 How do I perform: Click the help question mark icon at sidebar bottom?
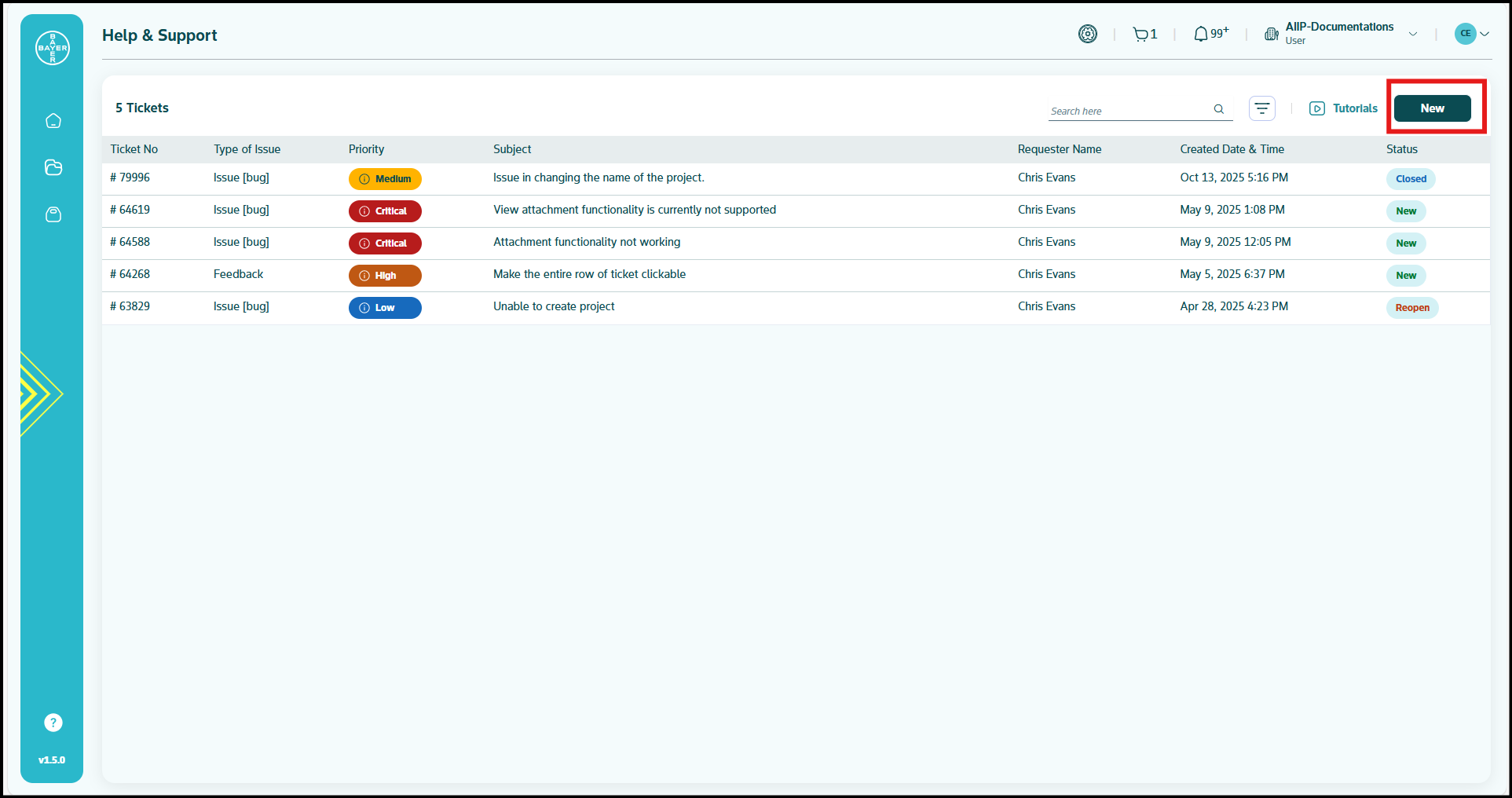click(x=52, y=722)
